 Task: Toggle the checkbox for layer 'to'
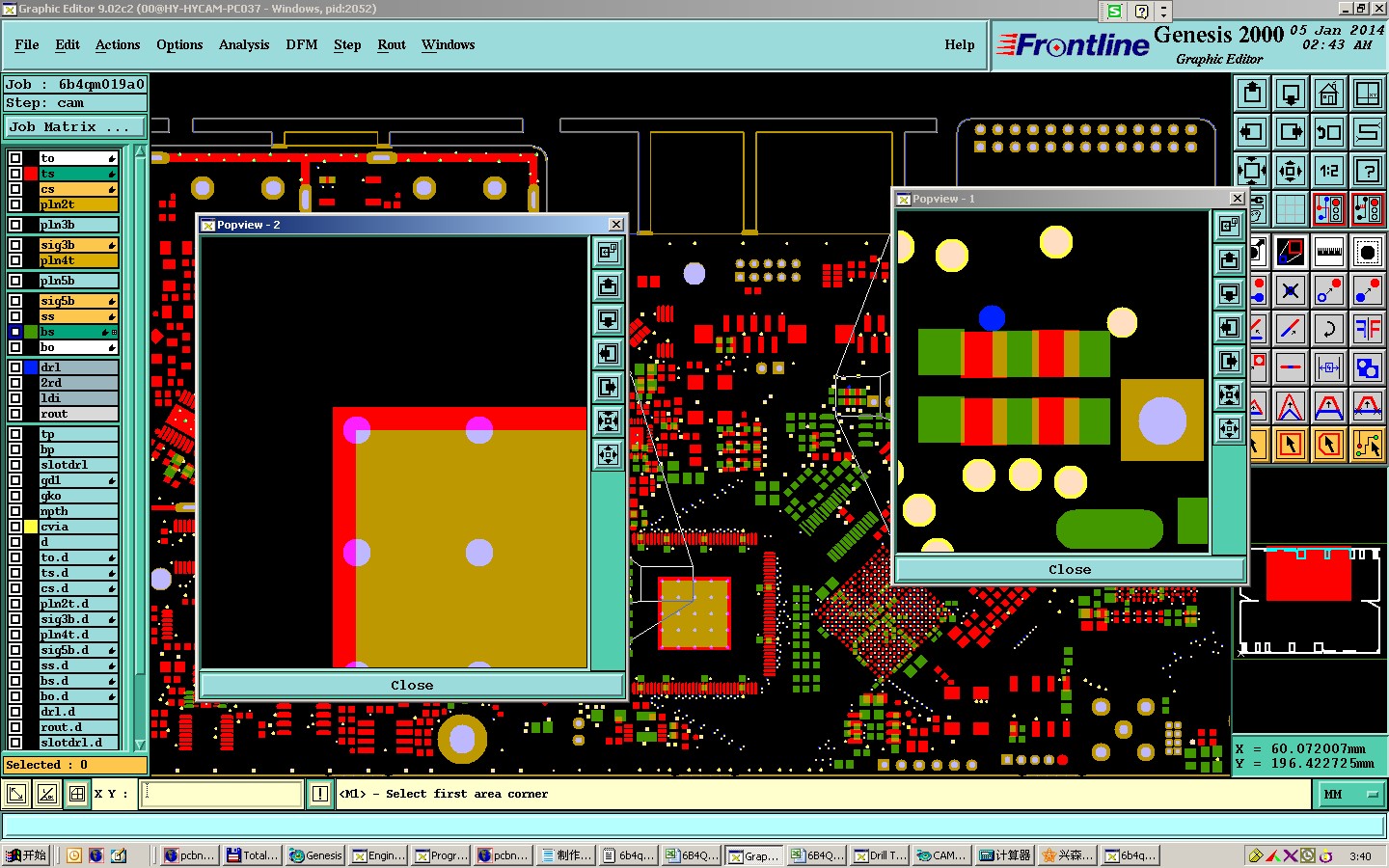click(x=15, y=158)
